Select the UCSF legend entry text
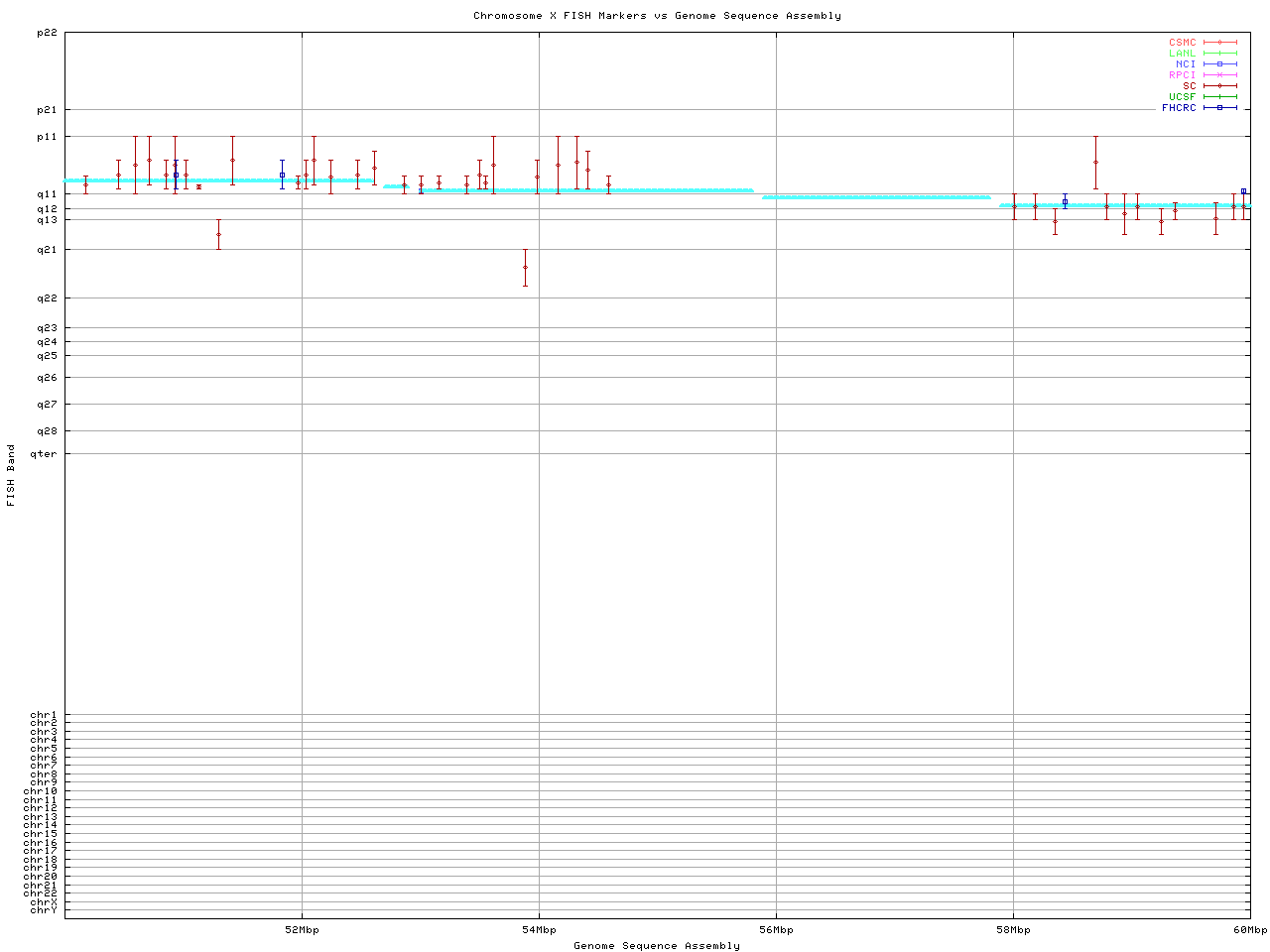The image size is (1270, 952). click(1182, 97)
